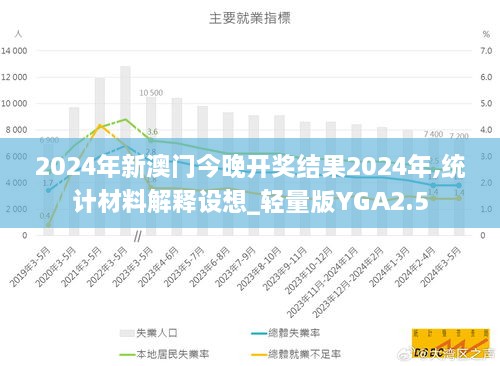The height and width of the screenshot is (366, 500).
Task: Click the blue legend line for 總體失業率
Action: tap(259, 333)
